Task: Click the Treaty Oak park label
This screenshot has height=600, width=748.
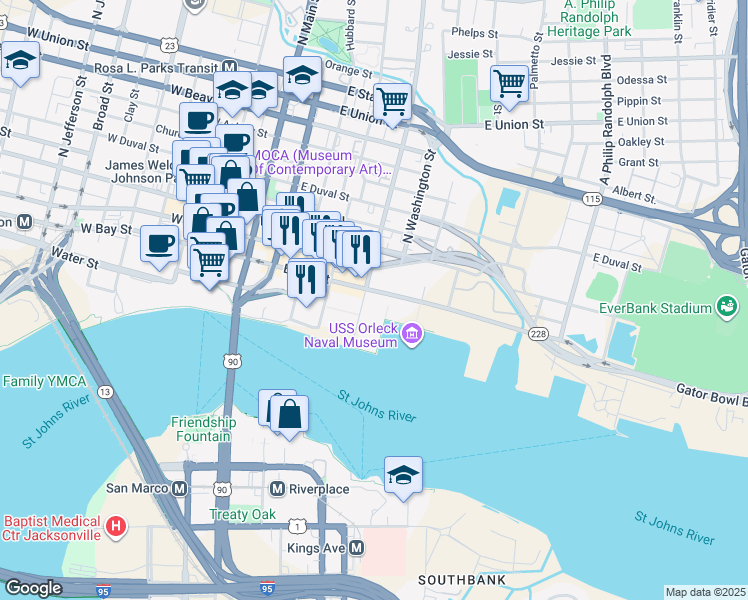Action: pos(242,515)
